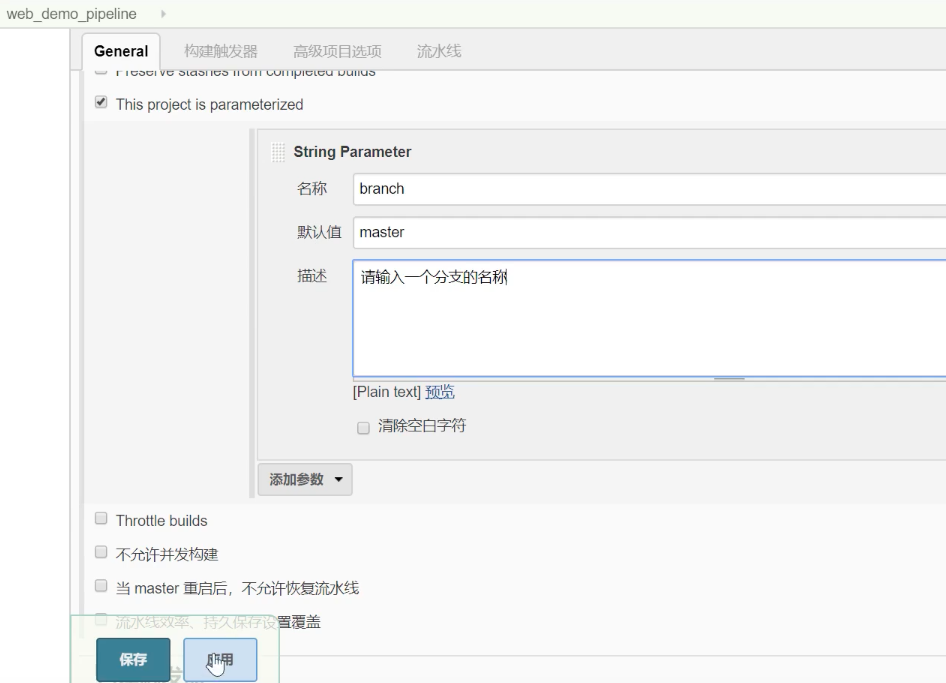Viewport: 946px width, 683px height.
Task: Click the String Parameter heading
Action: point(352,152)
